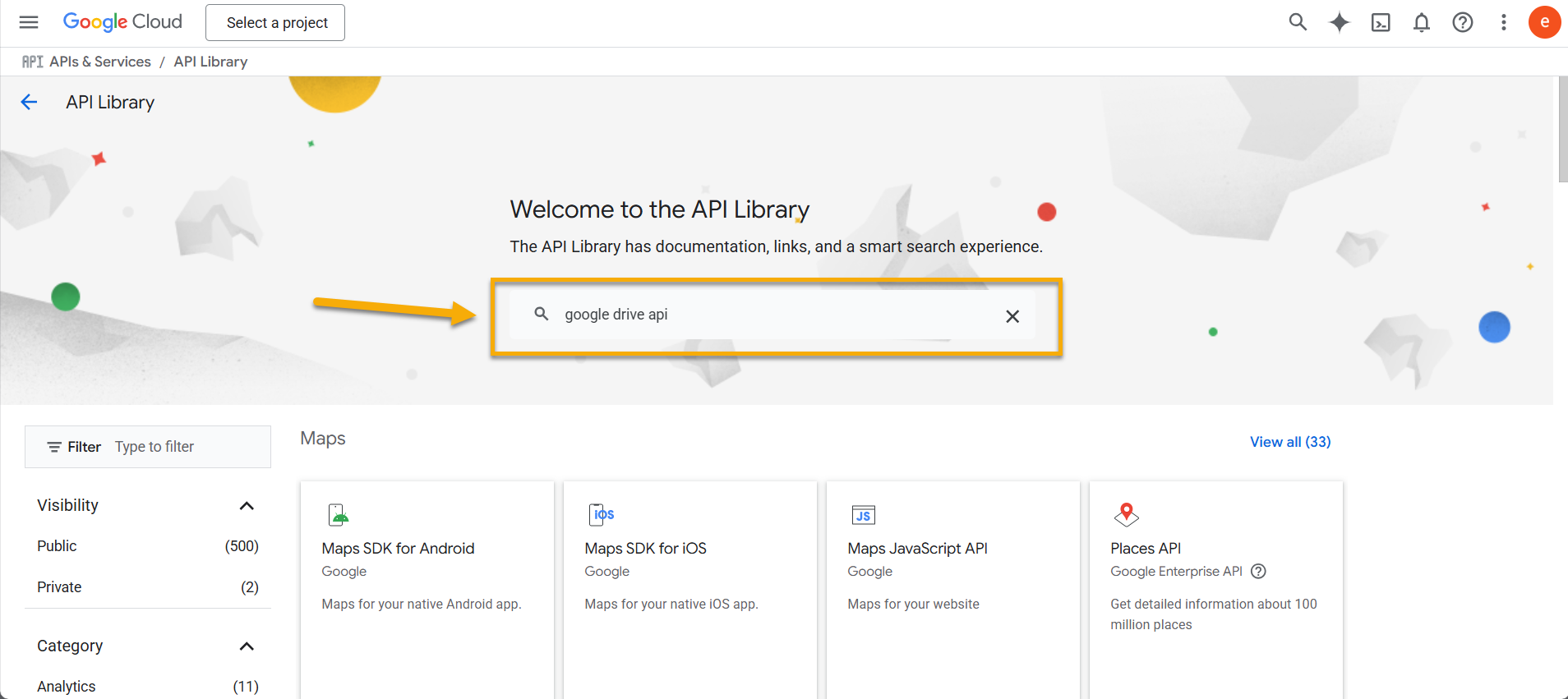1568x699 pixels.
Task: Filter by Analytics category
Action: (x=148, y=687)
